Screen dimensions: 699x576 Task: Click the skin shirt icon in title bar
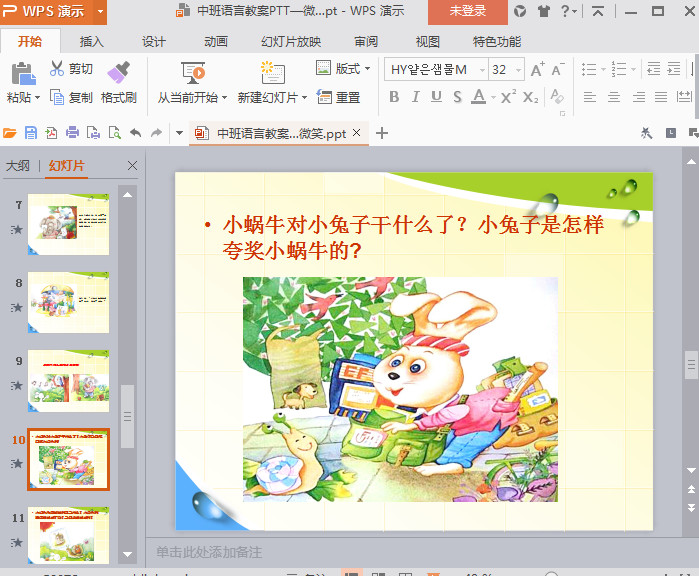[x=543, y=11]
